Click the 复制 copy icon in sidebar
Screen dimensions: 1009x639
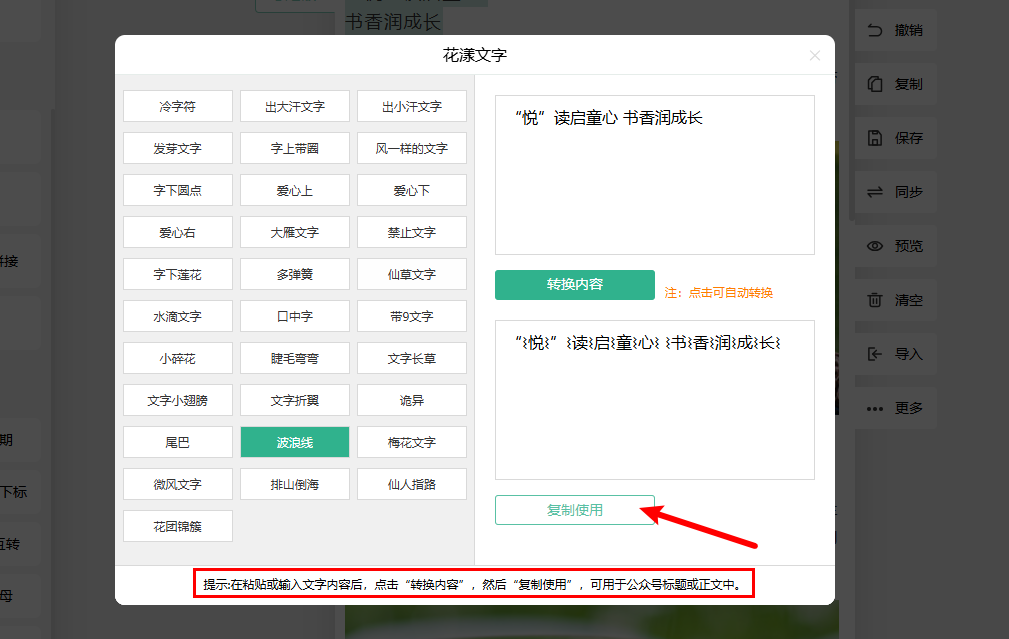click(x=875, y=84)
